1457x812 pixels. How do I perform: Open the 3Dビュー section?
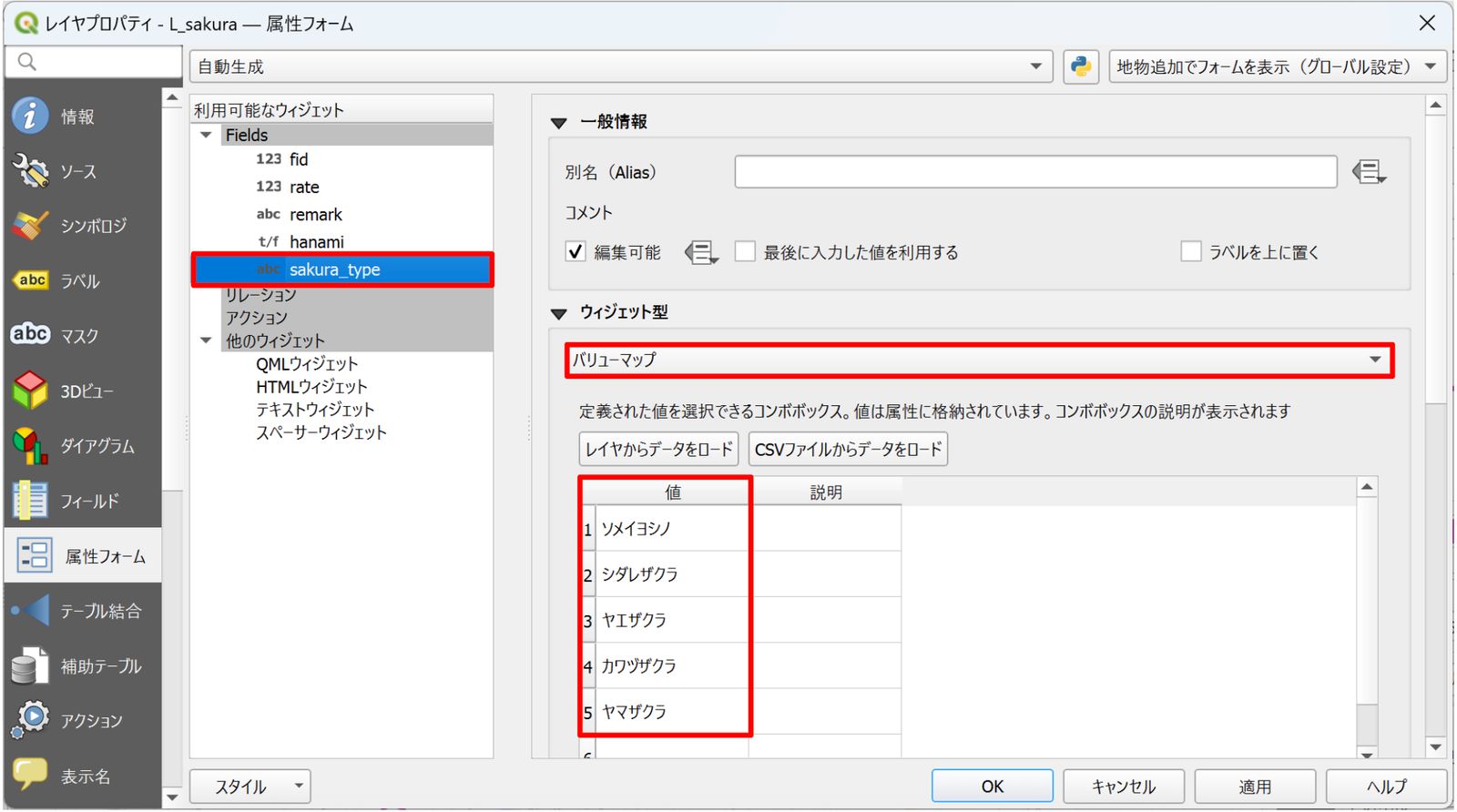click(x=82, y=391)
